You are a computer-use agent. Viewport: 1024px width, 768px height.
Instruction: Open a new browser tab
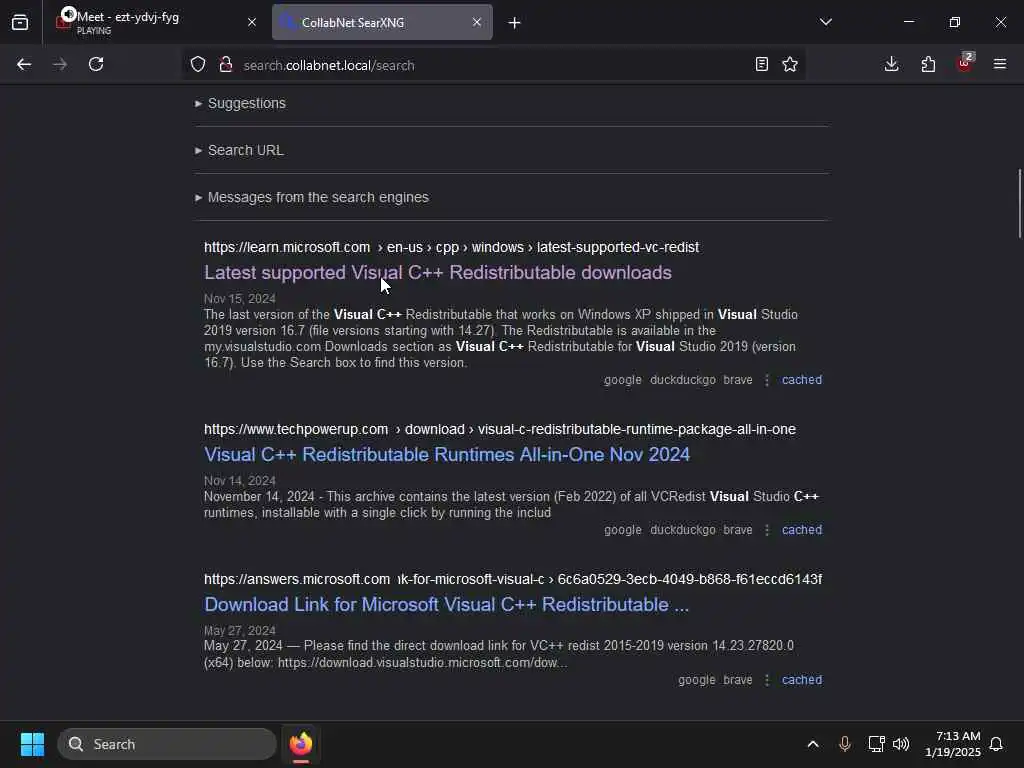(515, 23)
